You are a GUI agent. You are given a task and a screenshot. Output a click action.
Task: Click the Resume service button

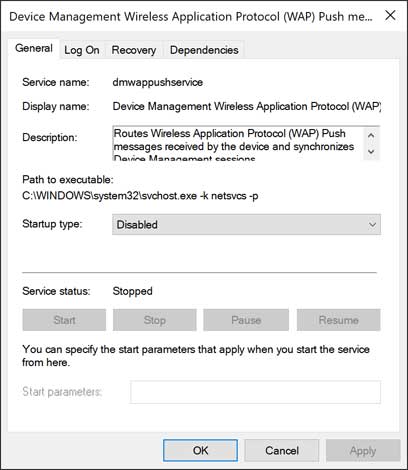[339, 320]
